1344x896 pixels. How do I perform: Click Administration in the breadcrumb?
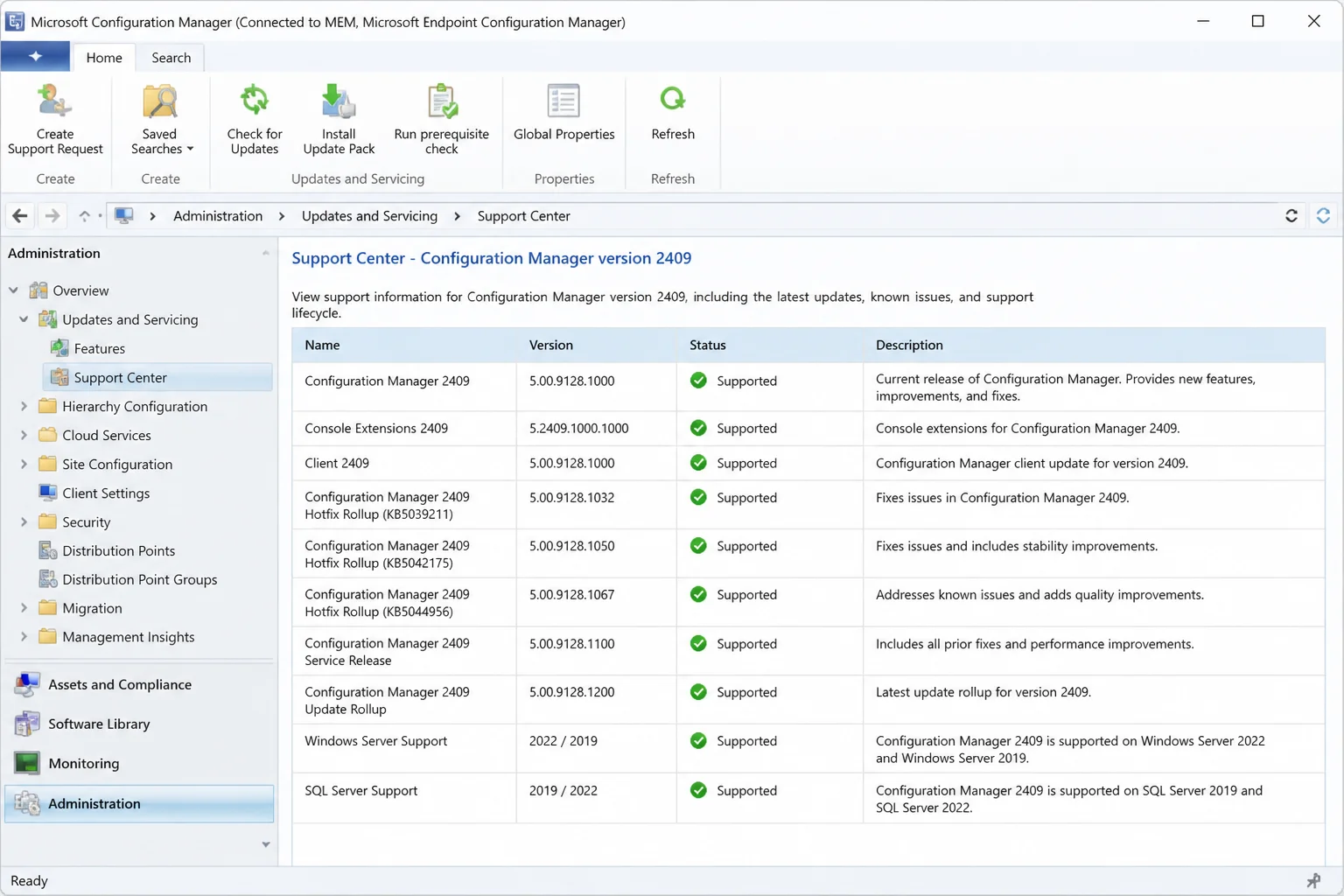tap(218, 215)
